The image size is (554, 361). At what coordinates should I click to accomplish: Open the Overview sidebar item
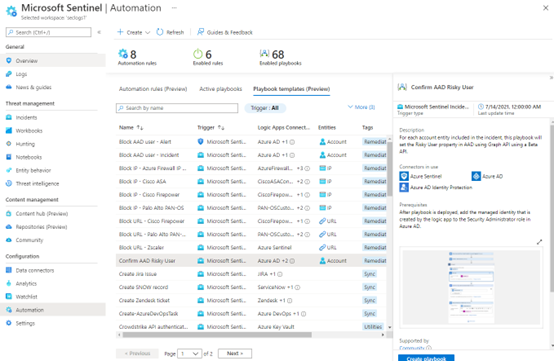click(26, 61)
